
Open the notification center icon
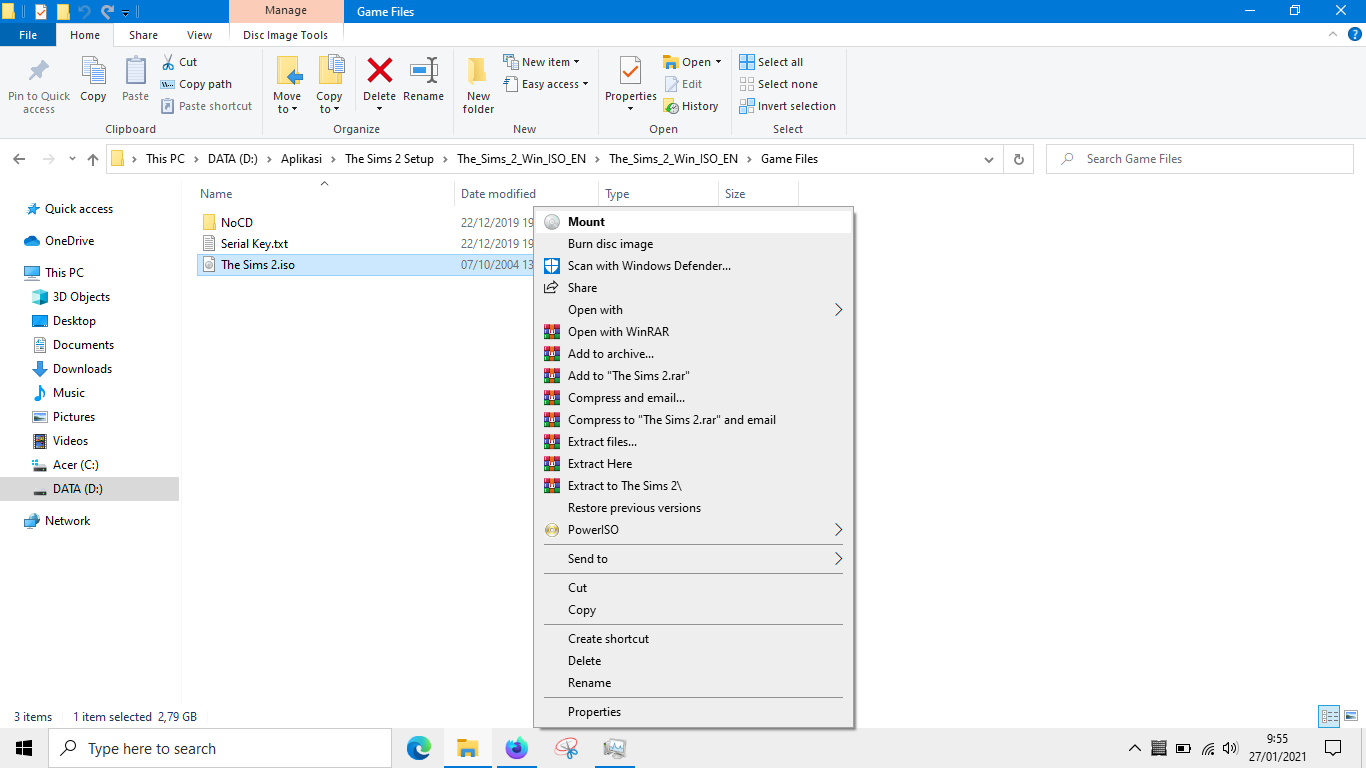pos(1332,748)
